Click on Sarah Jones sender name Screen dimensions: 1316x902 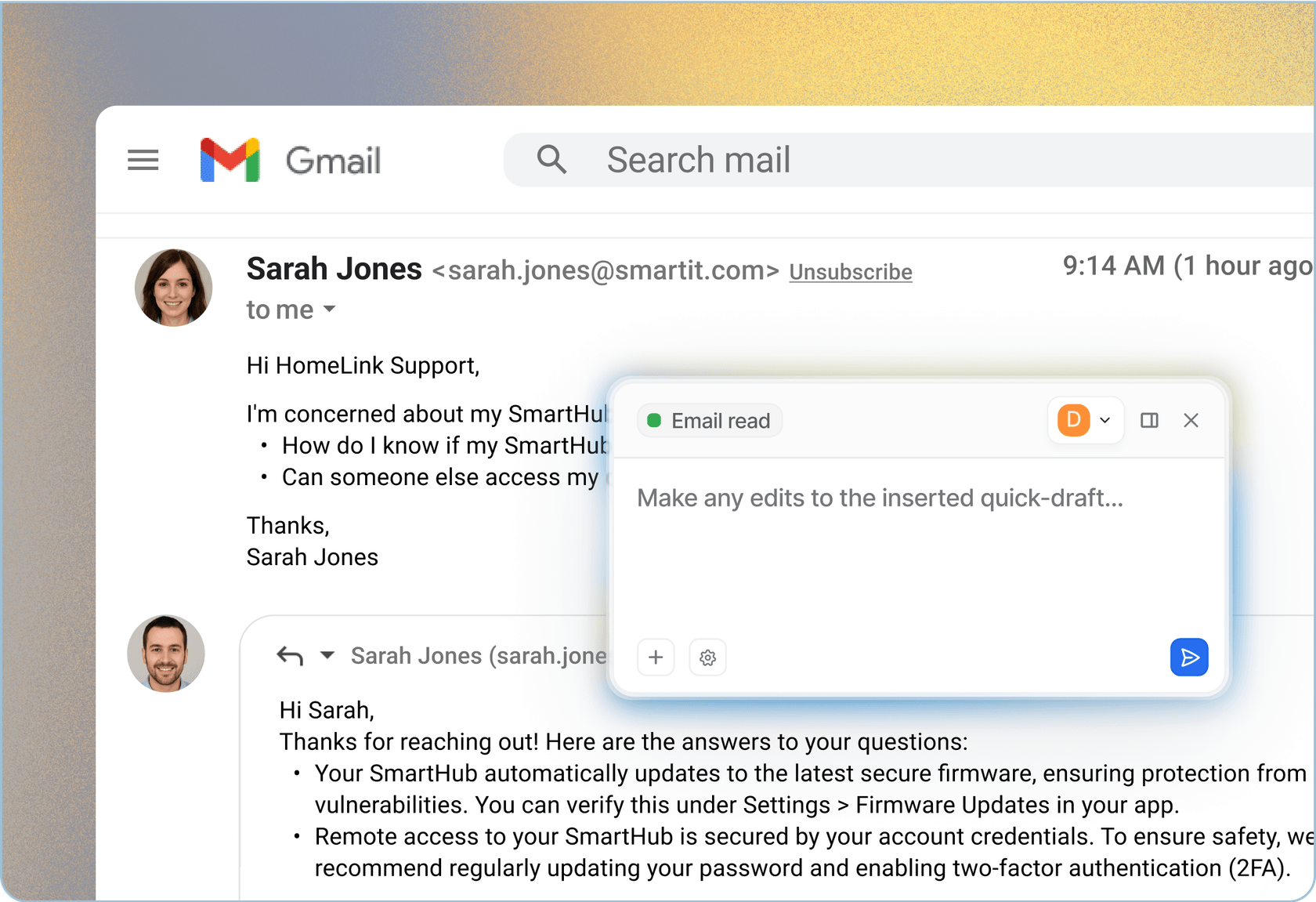point(334,270)
